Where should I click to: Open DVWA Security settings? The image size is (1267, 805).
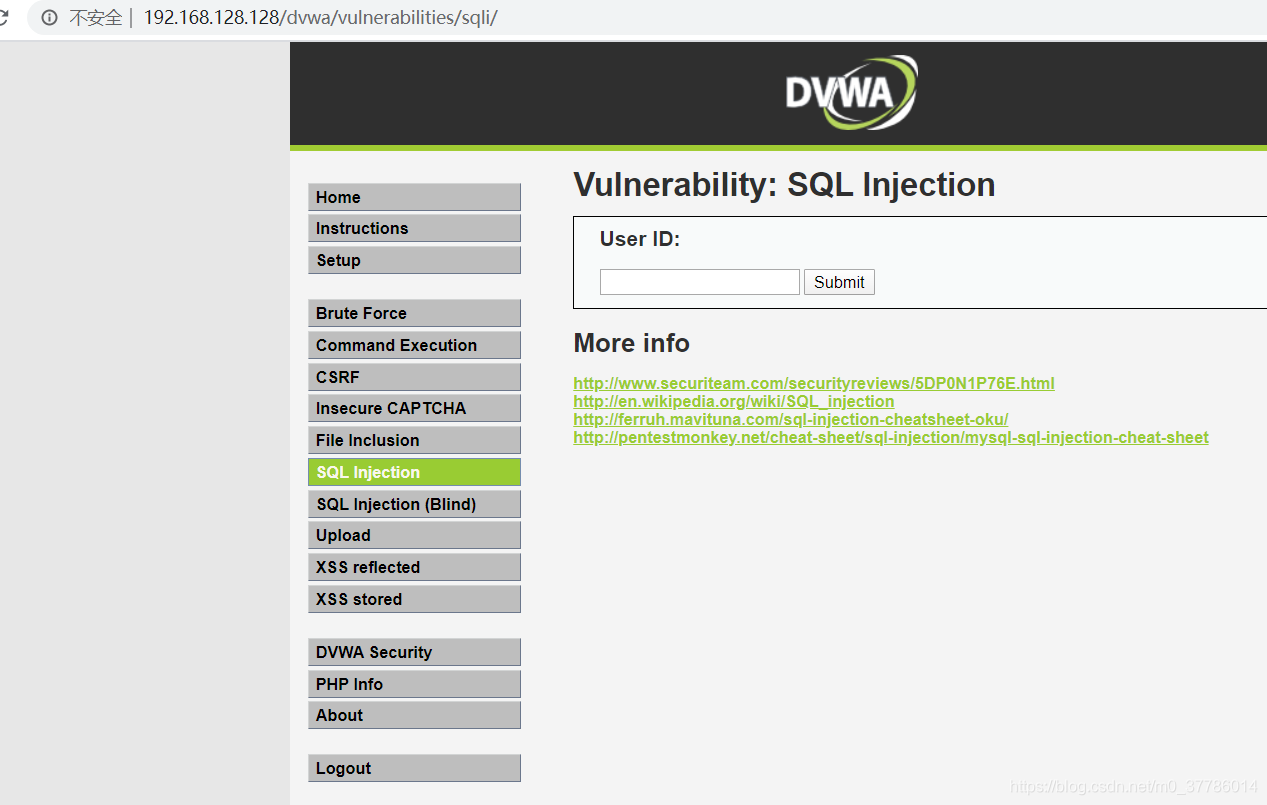414,652
